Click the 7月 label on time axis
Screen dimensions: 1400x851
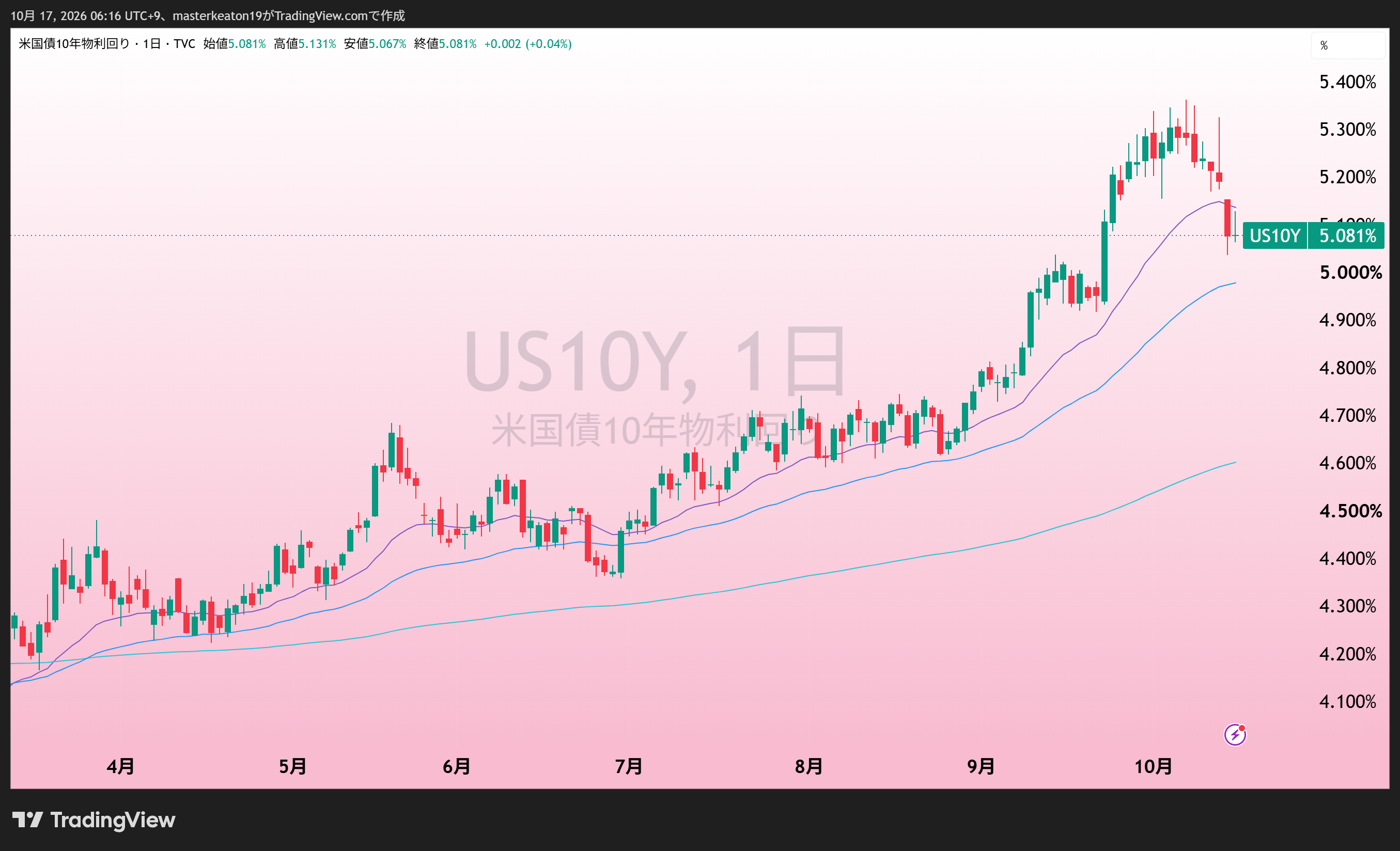point(628,766)
